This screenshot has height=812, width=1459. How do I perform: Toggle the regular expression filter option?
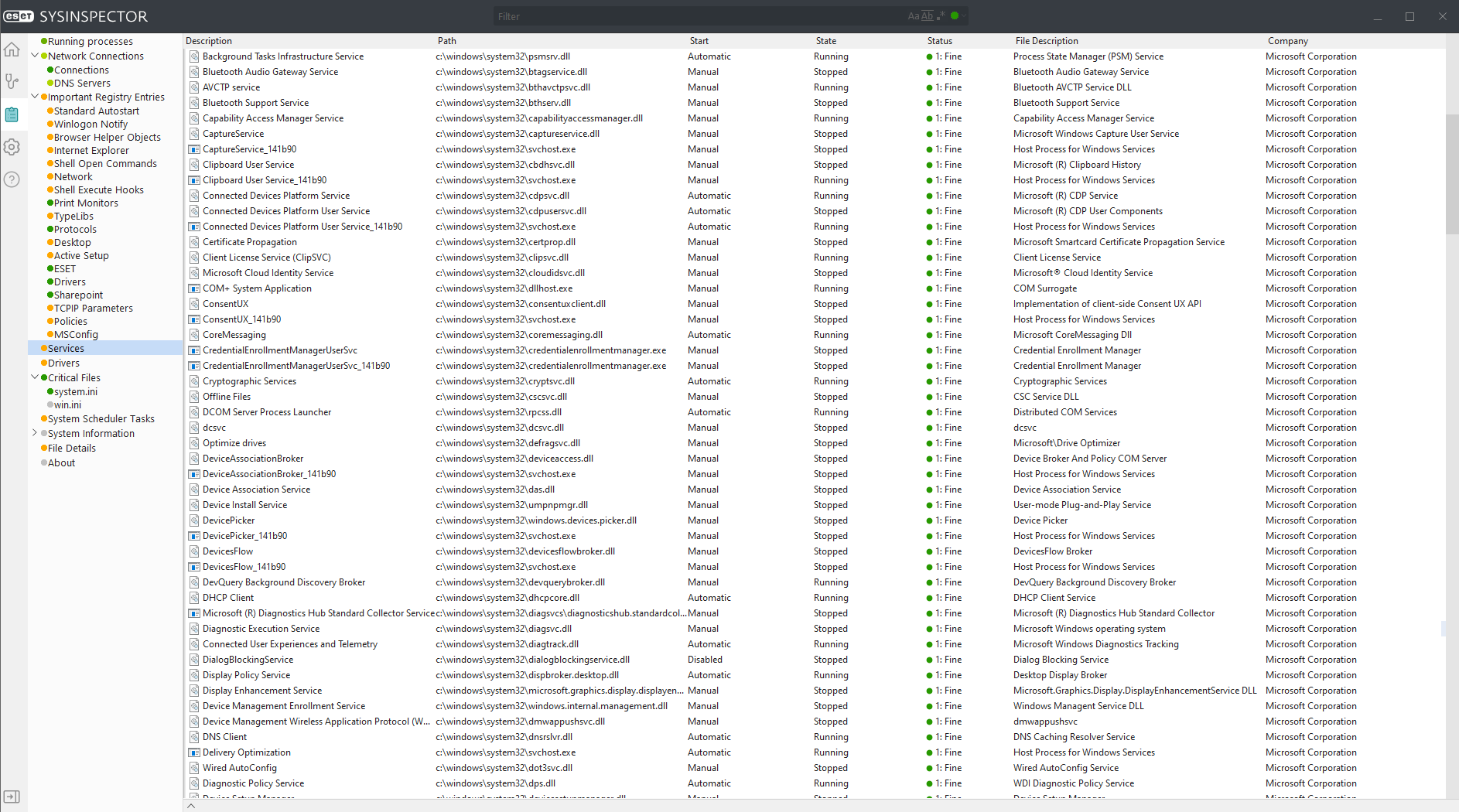point(941,15)
